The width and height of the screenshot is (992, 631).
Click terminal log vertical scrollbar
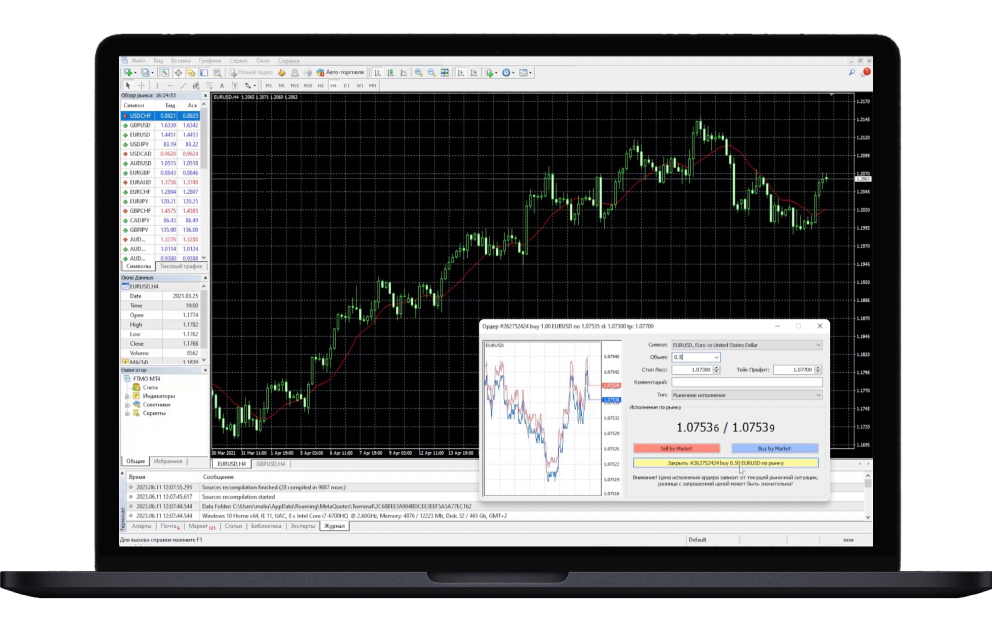868,495
